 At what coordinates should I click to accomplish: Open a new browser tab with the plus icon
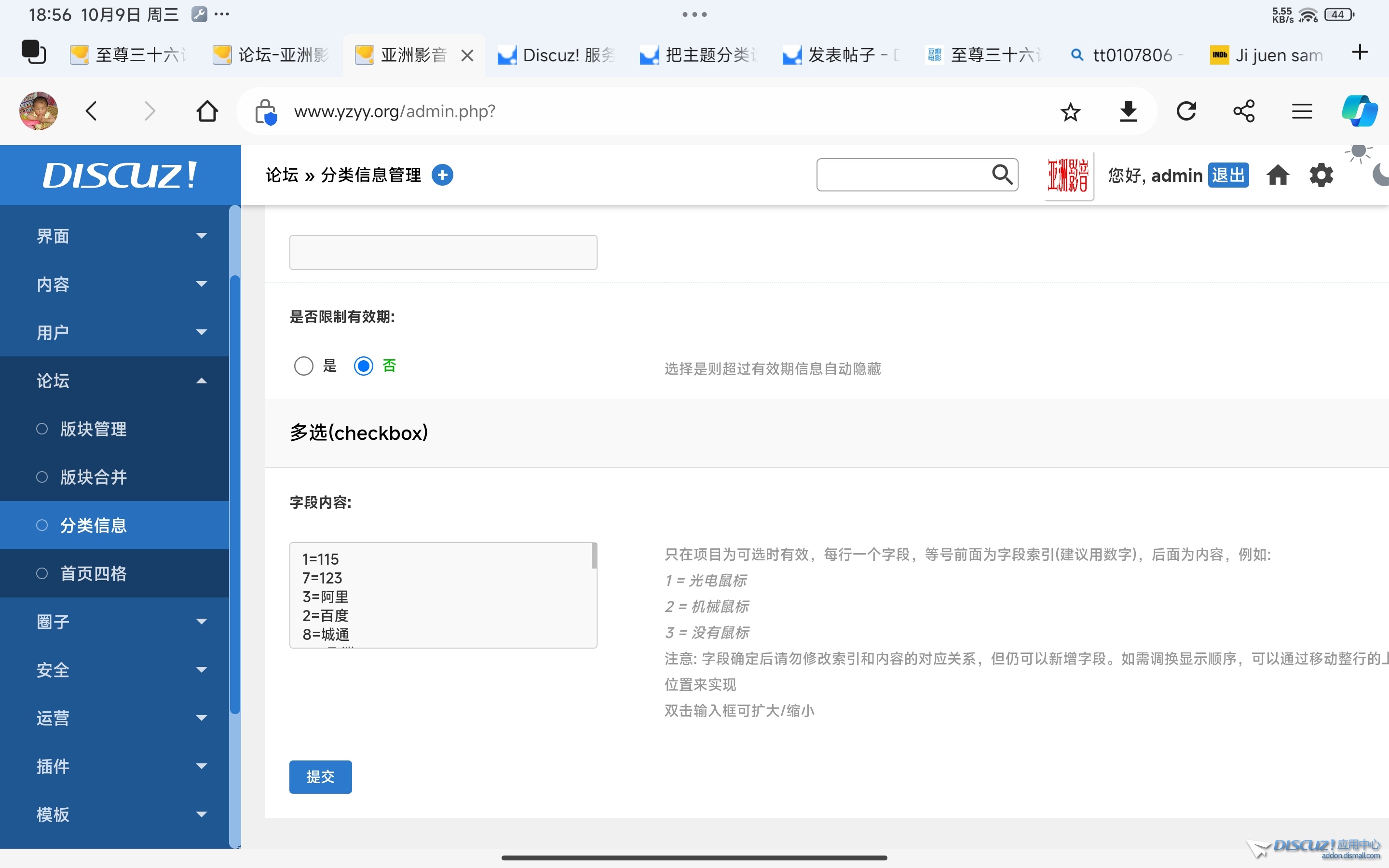point(1360,53)
